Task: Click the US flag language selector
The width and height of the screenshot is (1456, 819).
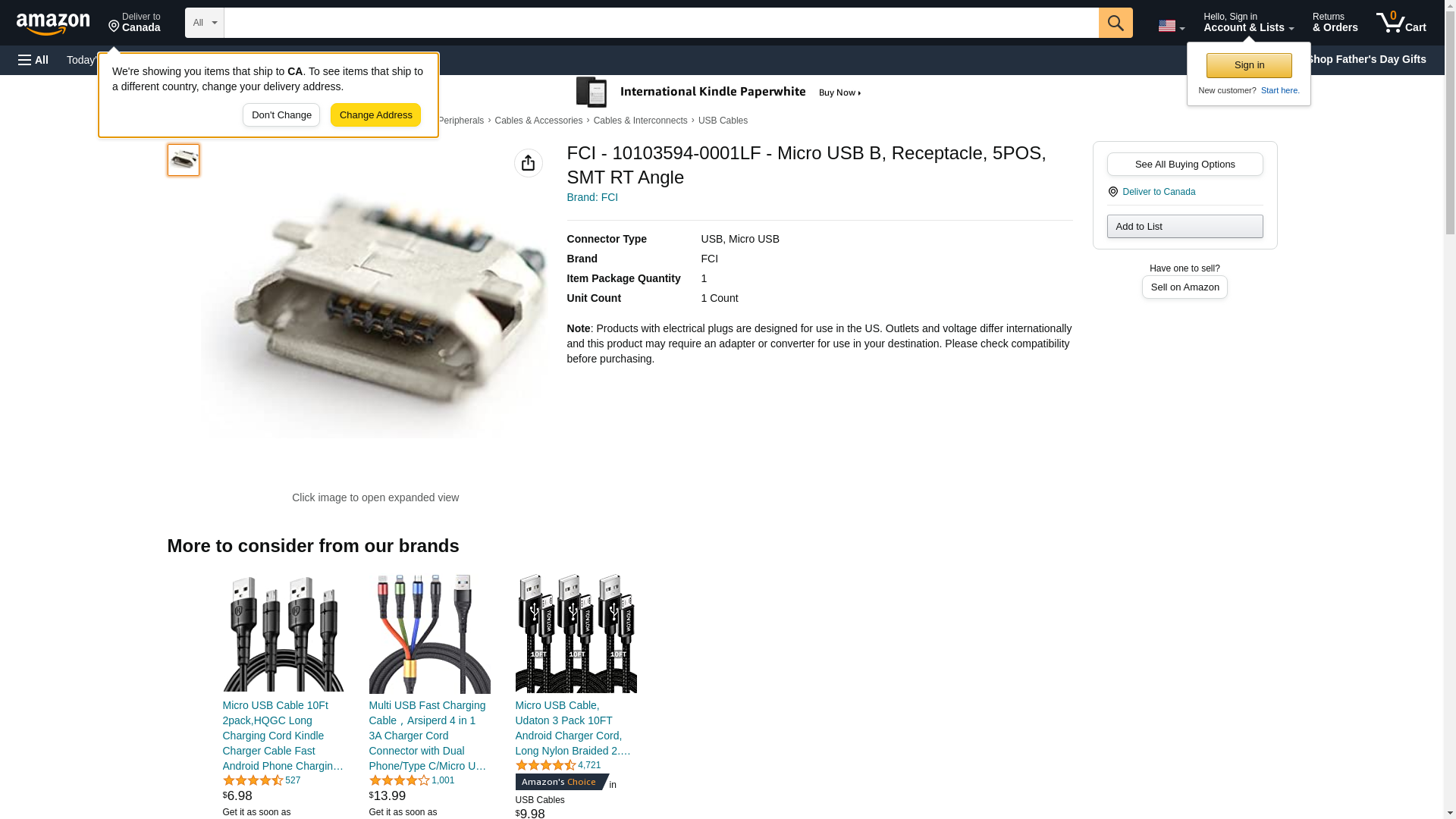Action: point(1171,26)
